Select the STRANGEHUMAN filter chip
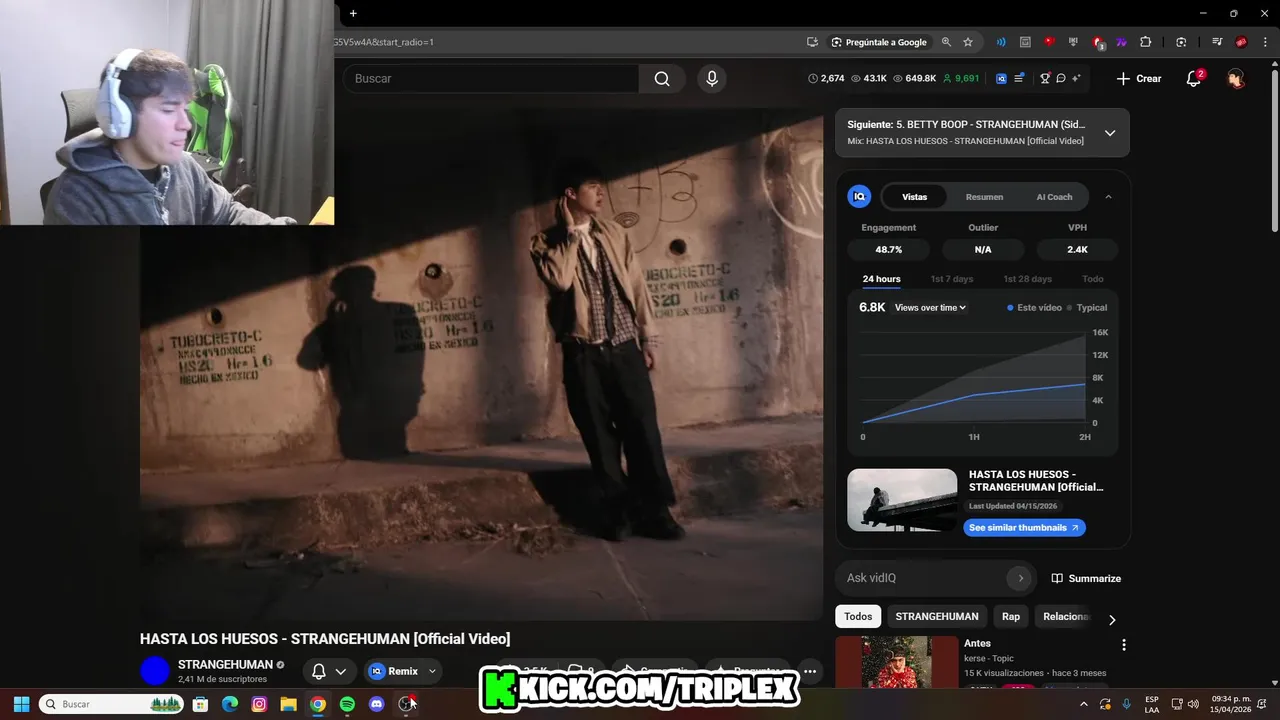This screenshot has height=720, width=1280. 937,616
